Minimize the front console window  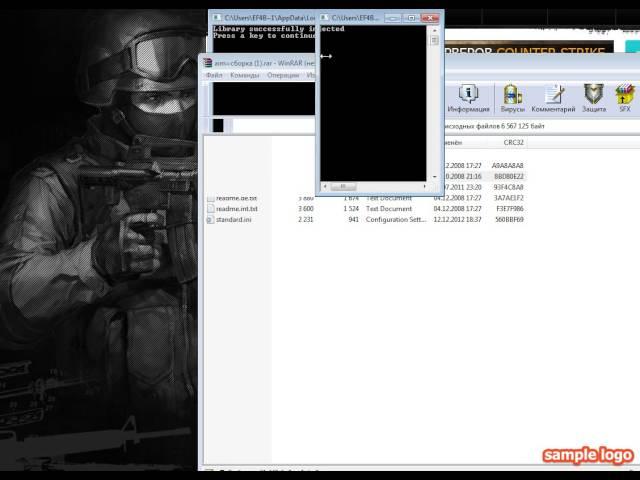coord(393,18)
